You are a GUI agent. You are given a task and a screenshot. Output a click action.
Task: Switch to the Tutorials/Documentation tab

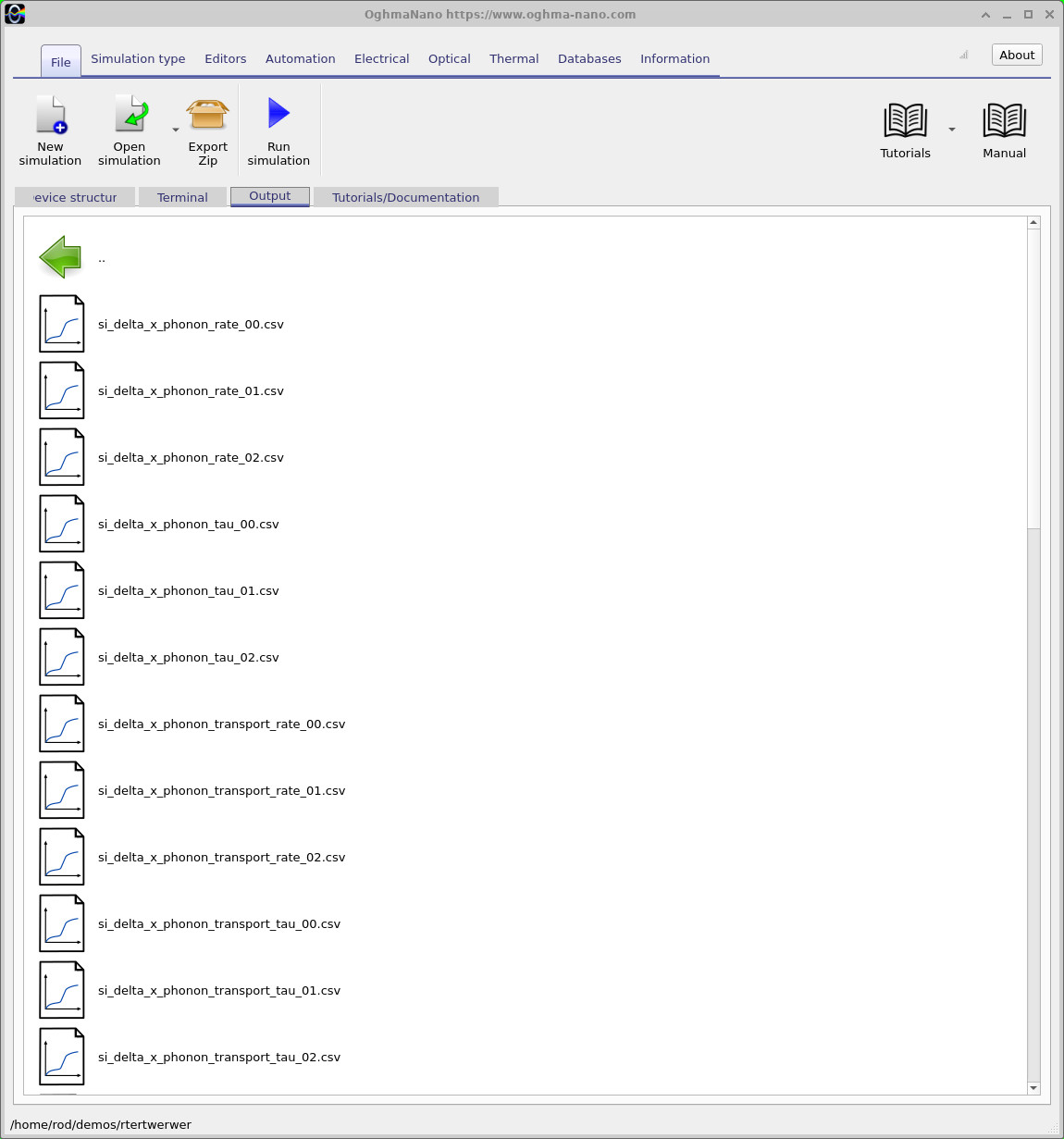[x=406, y=197]
